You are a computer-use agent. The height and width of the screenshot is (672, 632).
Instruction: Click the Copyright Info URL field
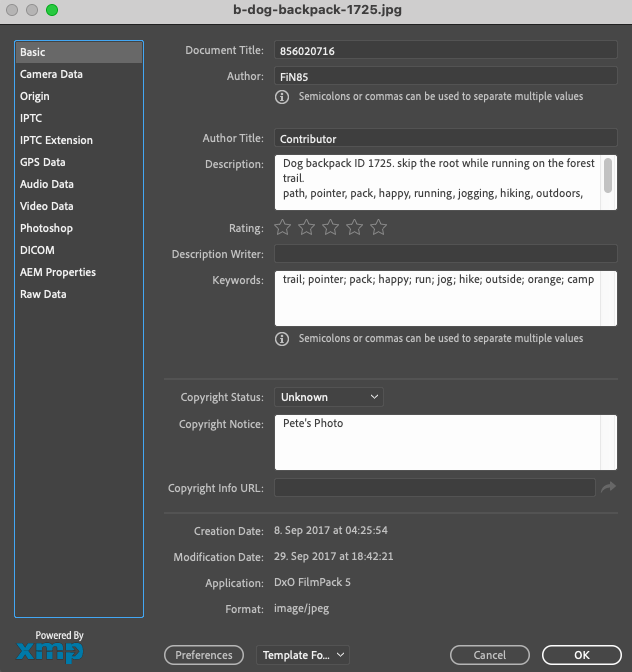point(434,487)
